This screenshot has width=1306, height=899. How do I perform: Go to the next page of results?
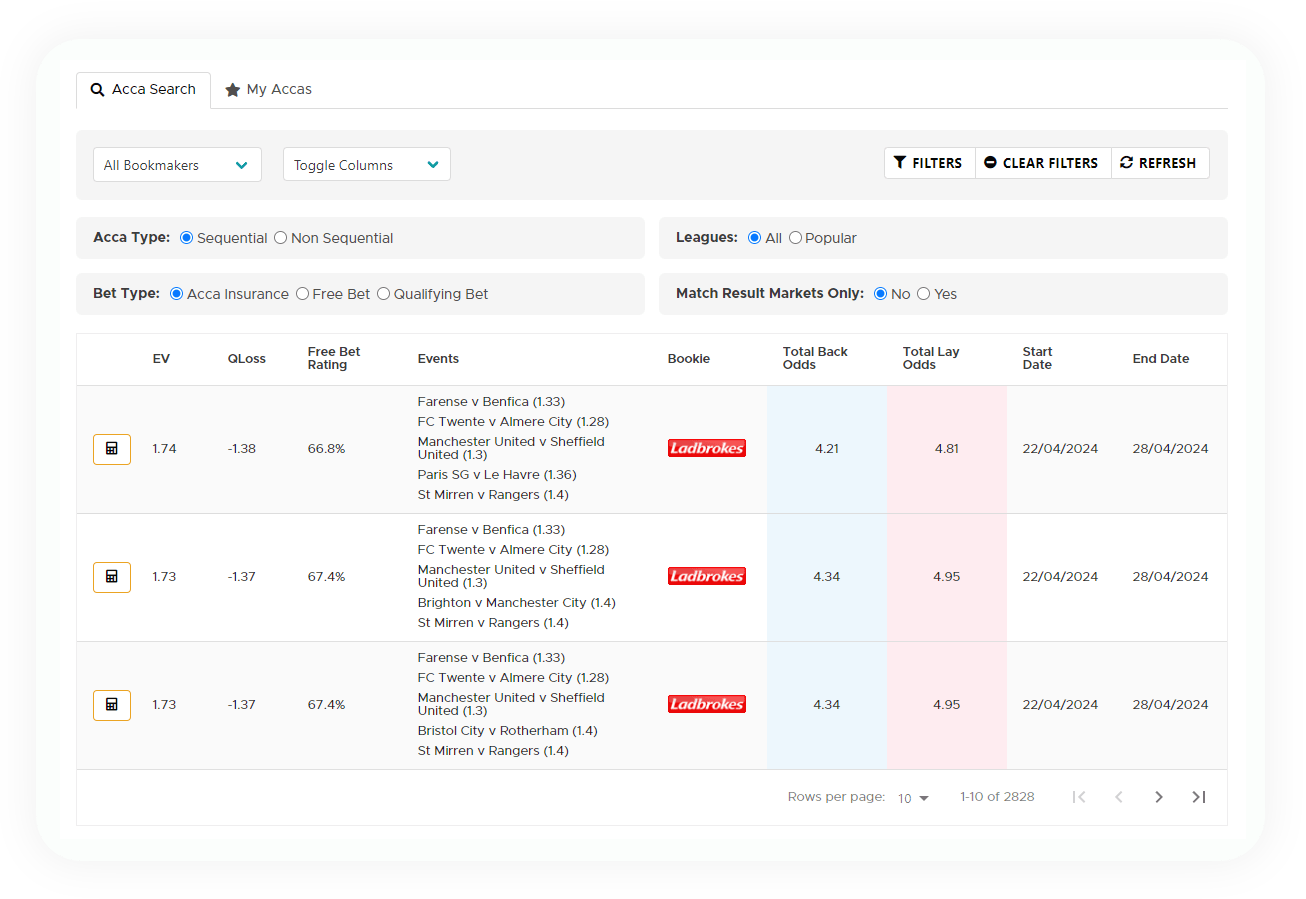1158,797
